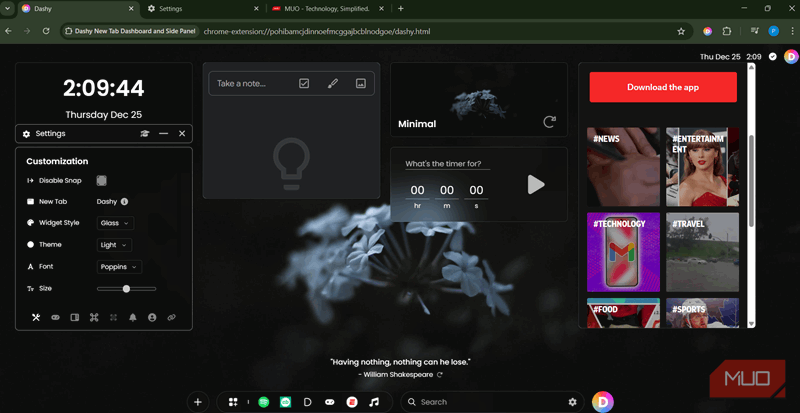The width and height of the screenshot is (800, 413).
Task: Open search settings gear in dock search bar
Action: (572, 402)
